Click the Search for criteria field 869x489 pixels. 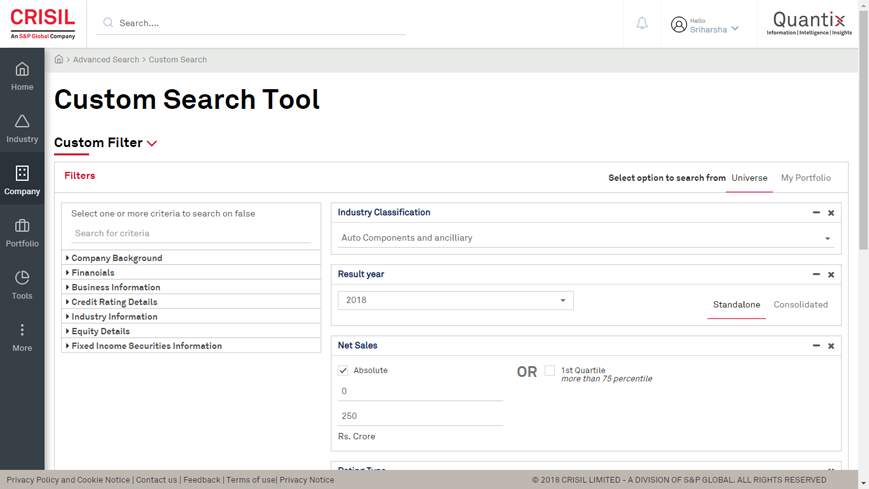click(190, 234)
